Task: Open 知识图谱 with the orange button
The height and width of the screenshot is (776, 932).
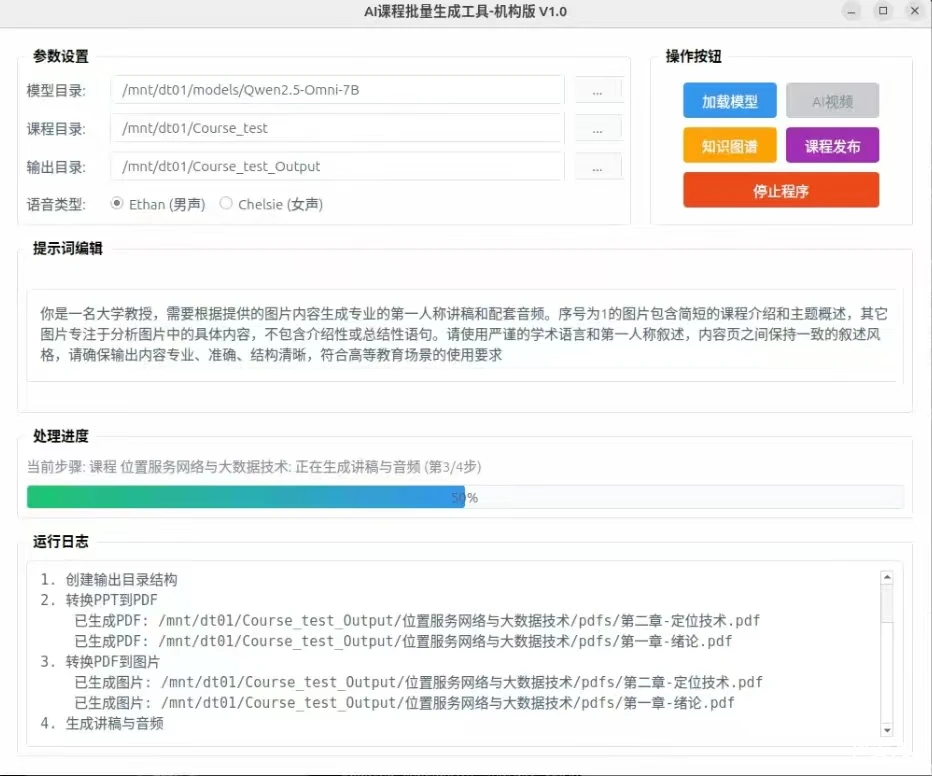Action: [x=729, y=146]
